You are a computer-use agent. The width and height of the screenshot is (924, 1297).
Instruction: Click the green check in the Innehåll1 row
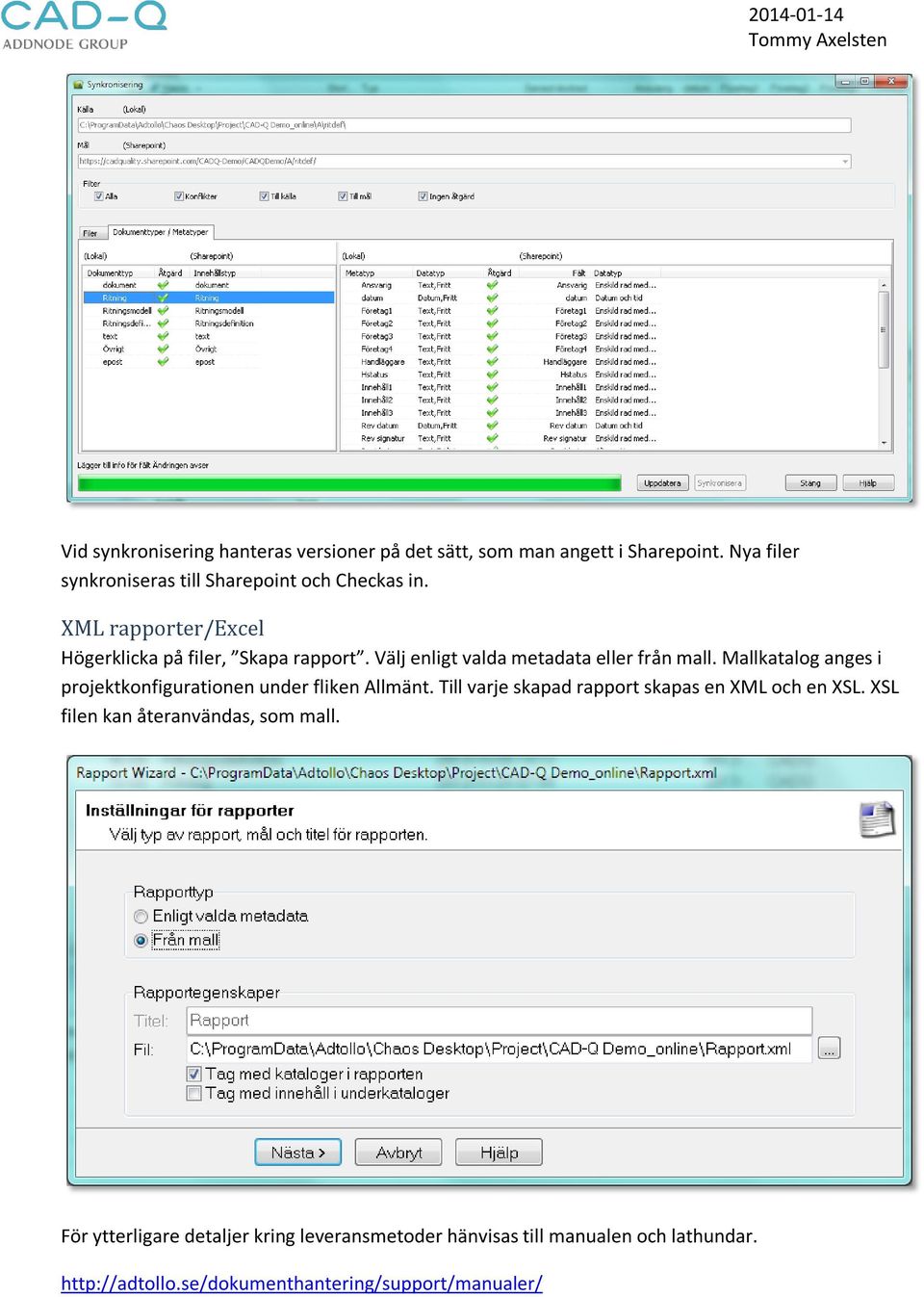click(492, 387)
